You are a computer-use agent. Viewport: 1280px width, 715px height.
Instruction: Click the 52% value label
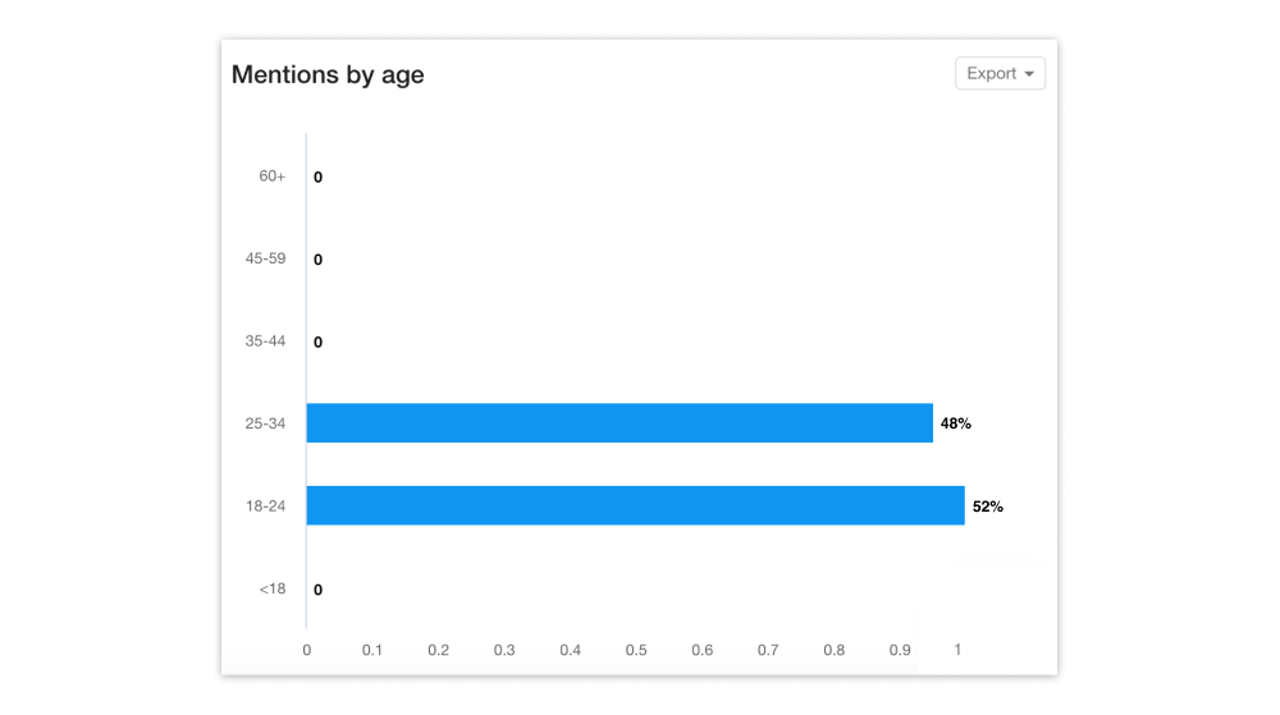pos(988,507)
